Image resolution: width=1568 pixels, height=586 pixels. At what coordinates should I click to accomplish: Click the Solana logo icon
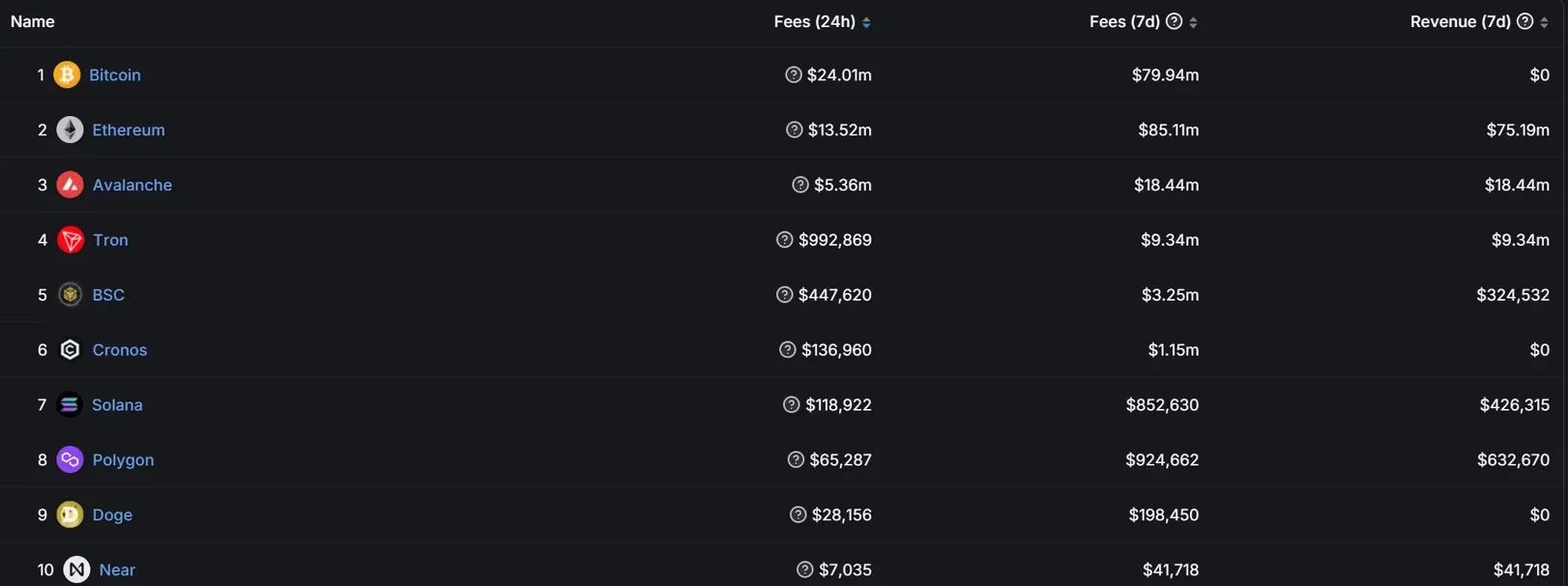pos(69,405)
